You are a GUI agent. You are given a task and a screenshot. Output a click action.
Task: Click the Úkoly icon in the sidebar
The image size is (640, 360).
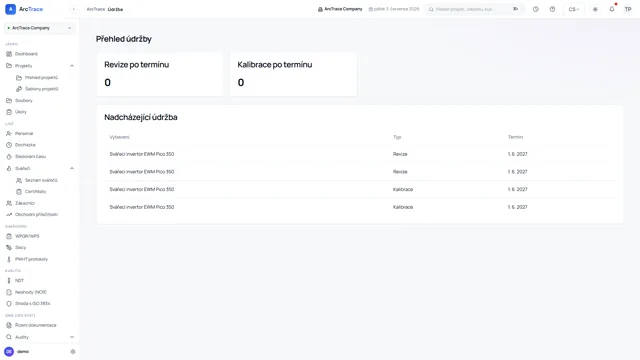coord(9,112)
